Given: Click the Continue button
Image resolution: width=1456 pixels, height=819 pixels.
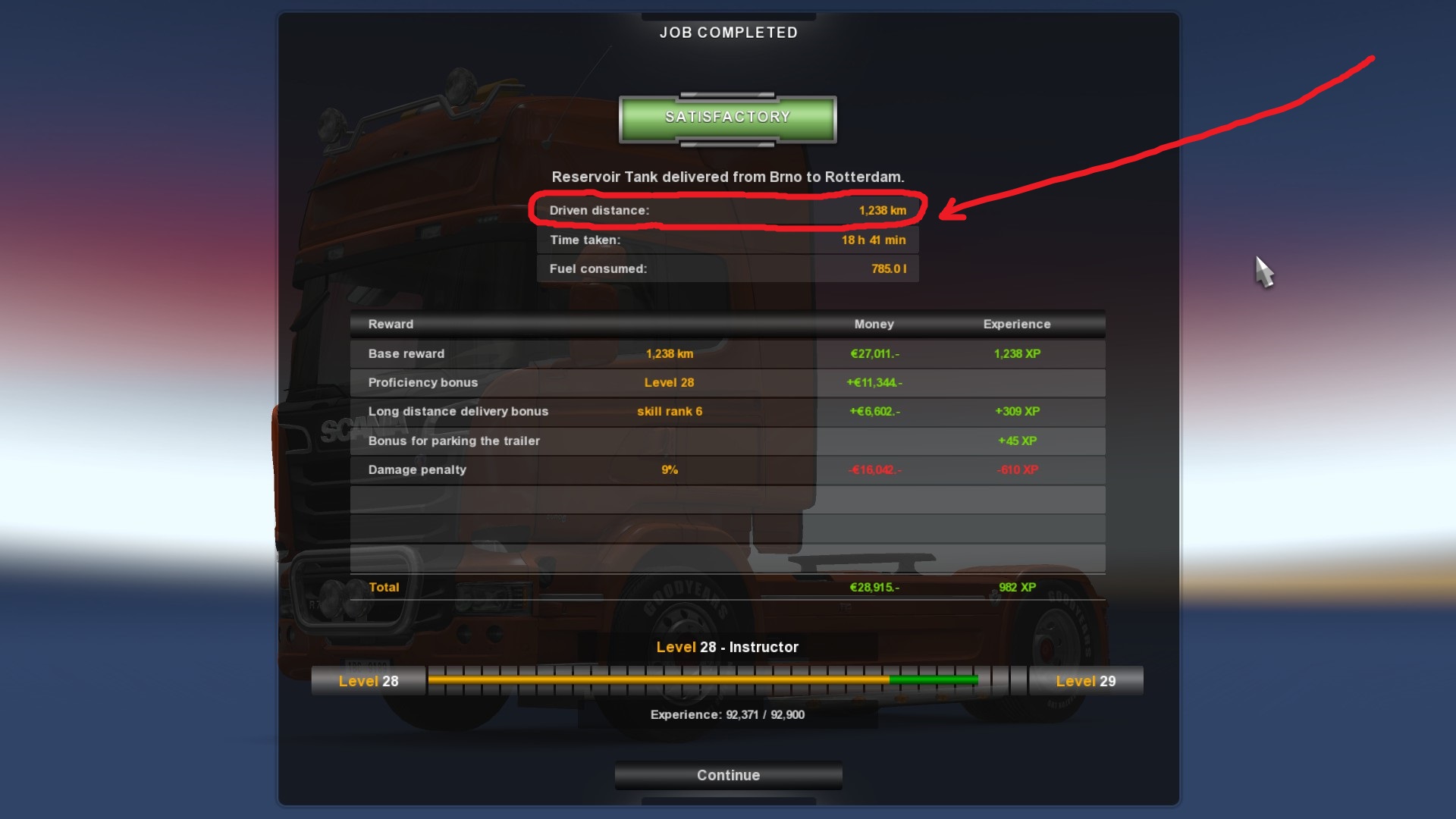Looking at the screenshot, I should [x=728, y=775].
